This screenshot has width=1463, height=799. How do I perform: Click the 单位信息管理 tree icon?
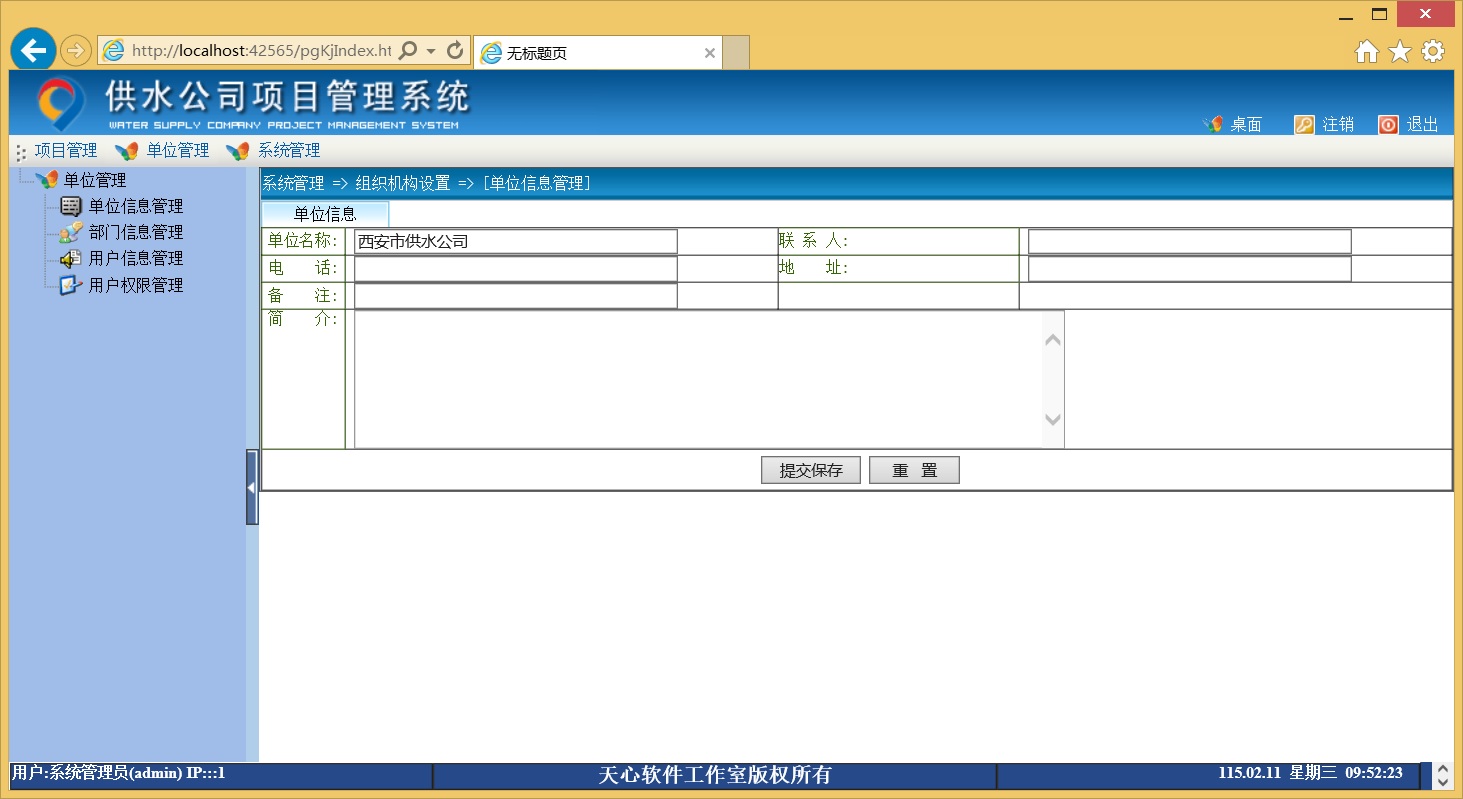tap(70, 207)
